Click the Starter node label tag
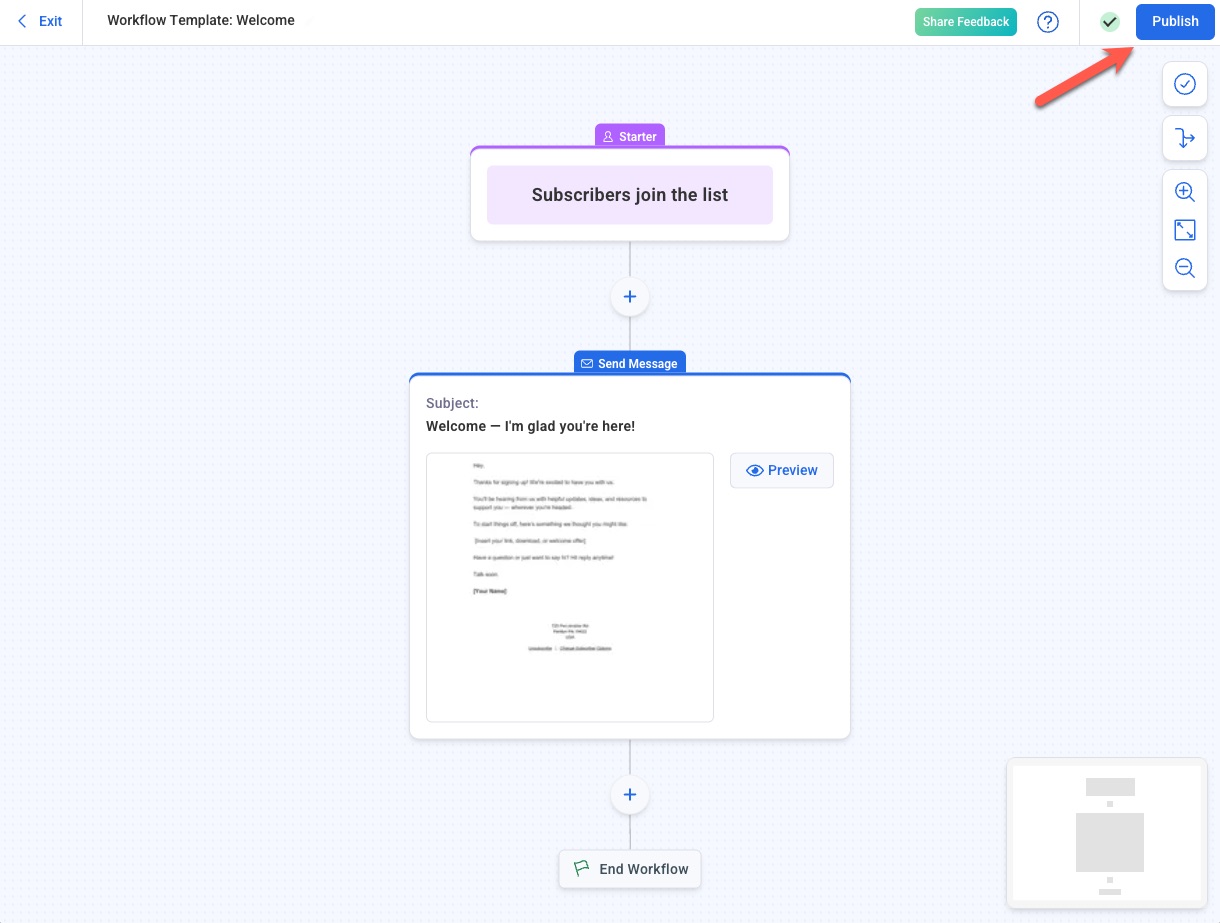 630,136
